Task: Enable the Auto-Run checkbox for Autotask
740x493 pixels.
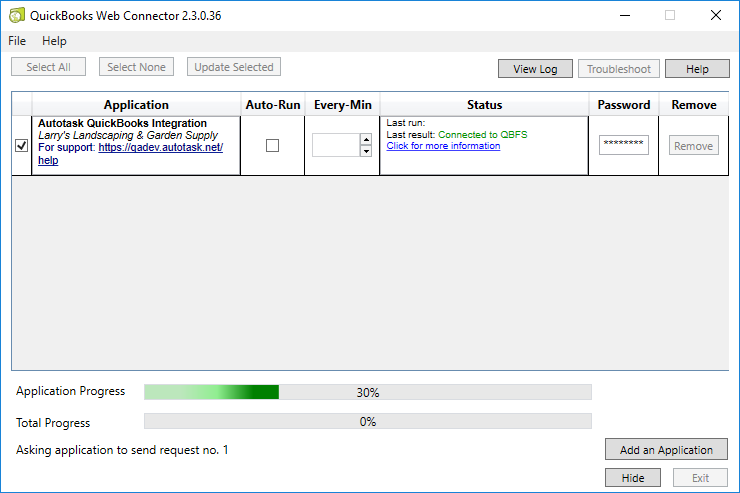Action: 272,146
